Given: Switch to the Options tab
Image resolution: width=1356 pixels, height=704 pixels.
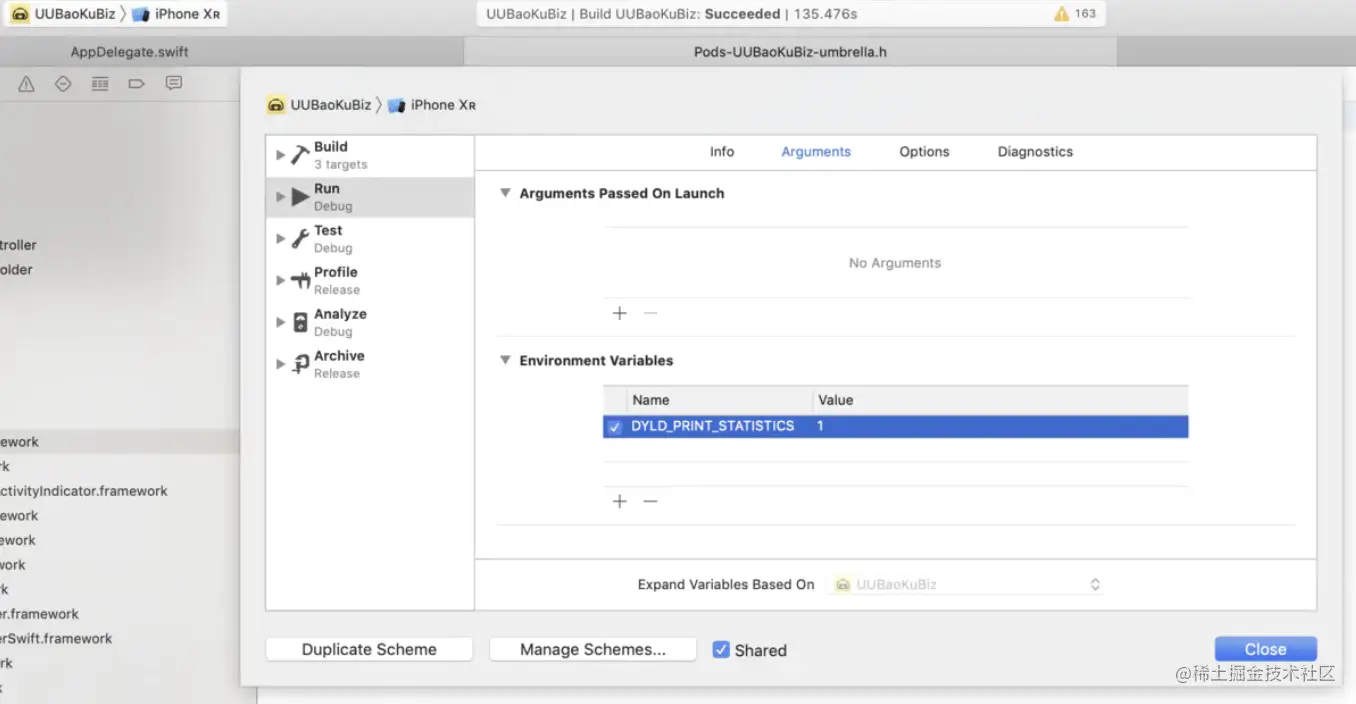Looking at the screenshot, I should pyautogui.click(x=924, y=152).
